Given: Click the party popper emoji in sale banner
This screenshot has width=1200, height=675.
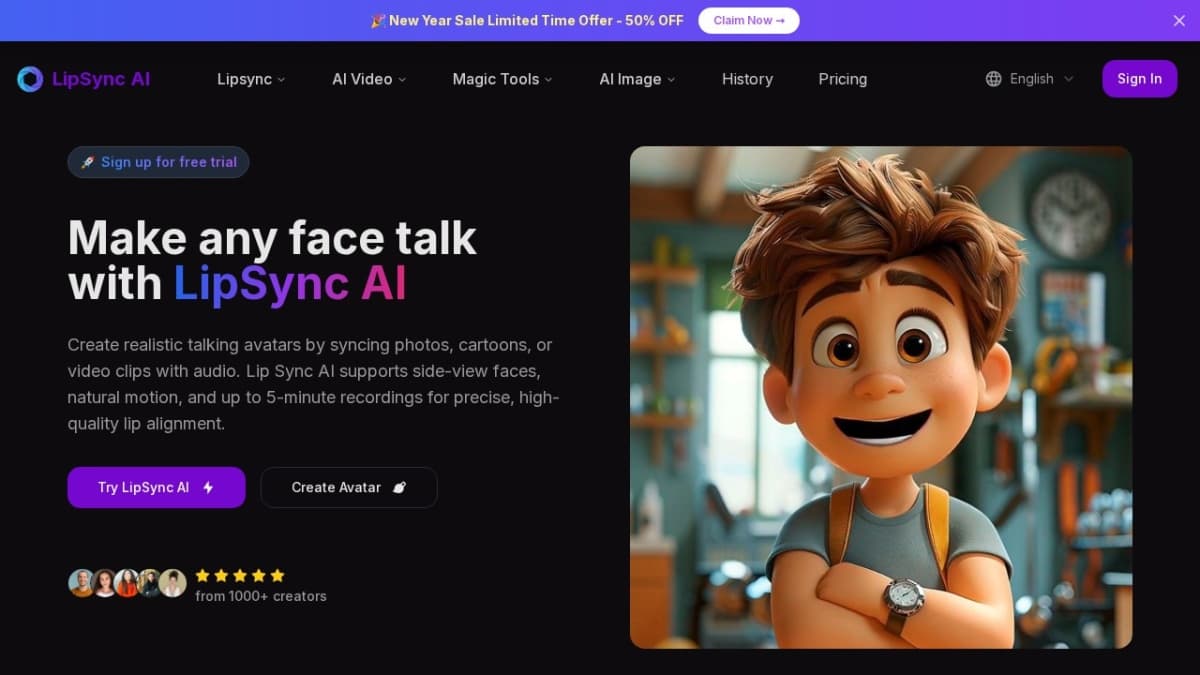Looking at the screenshot, I should click(x=377, y=20).
